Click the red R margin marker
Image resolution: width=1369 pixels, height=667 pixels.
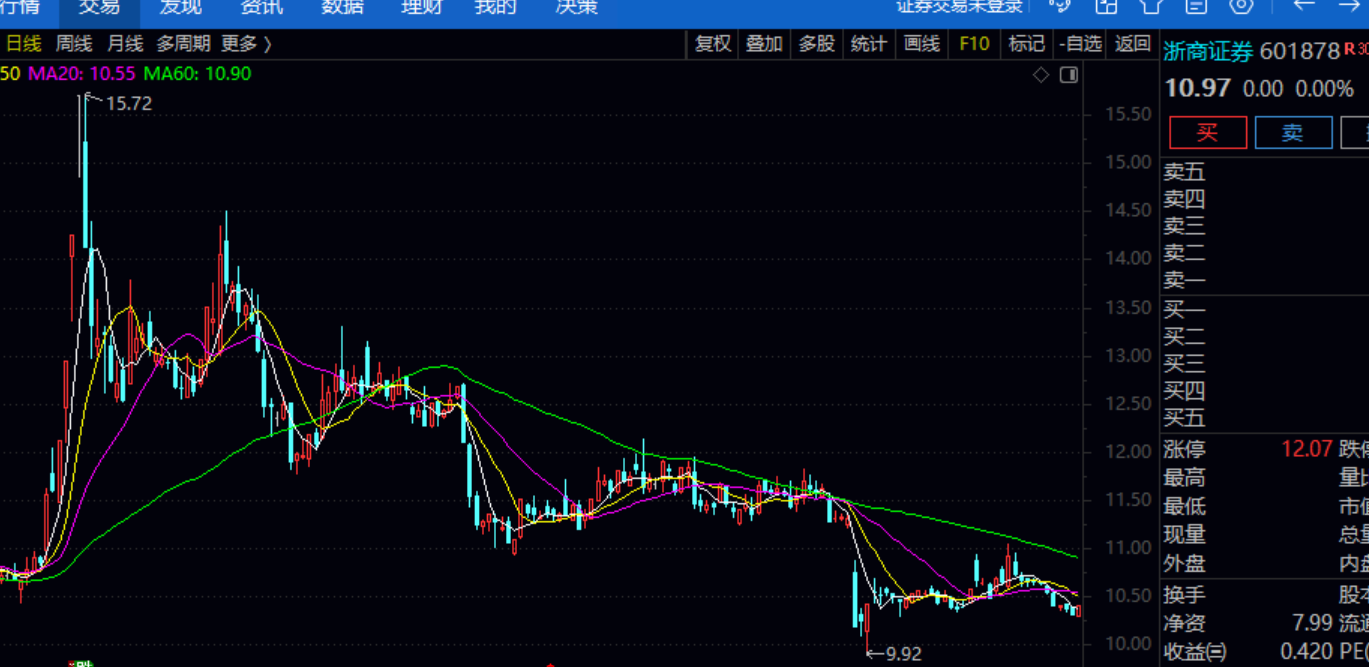pos(1348,48)
